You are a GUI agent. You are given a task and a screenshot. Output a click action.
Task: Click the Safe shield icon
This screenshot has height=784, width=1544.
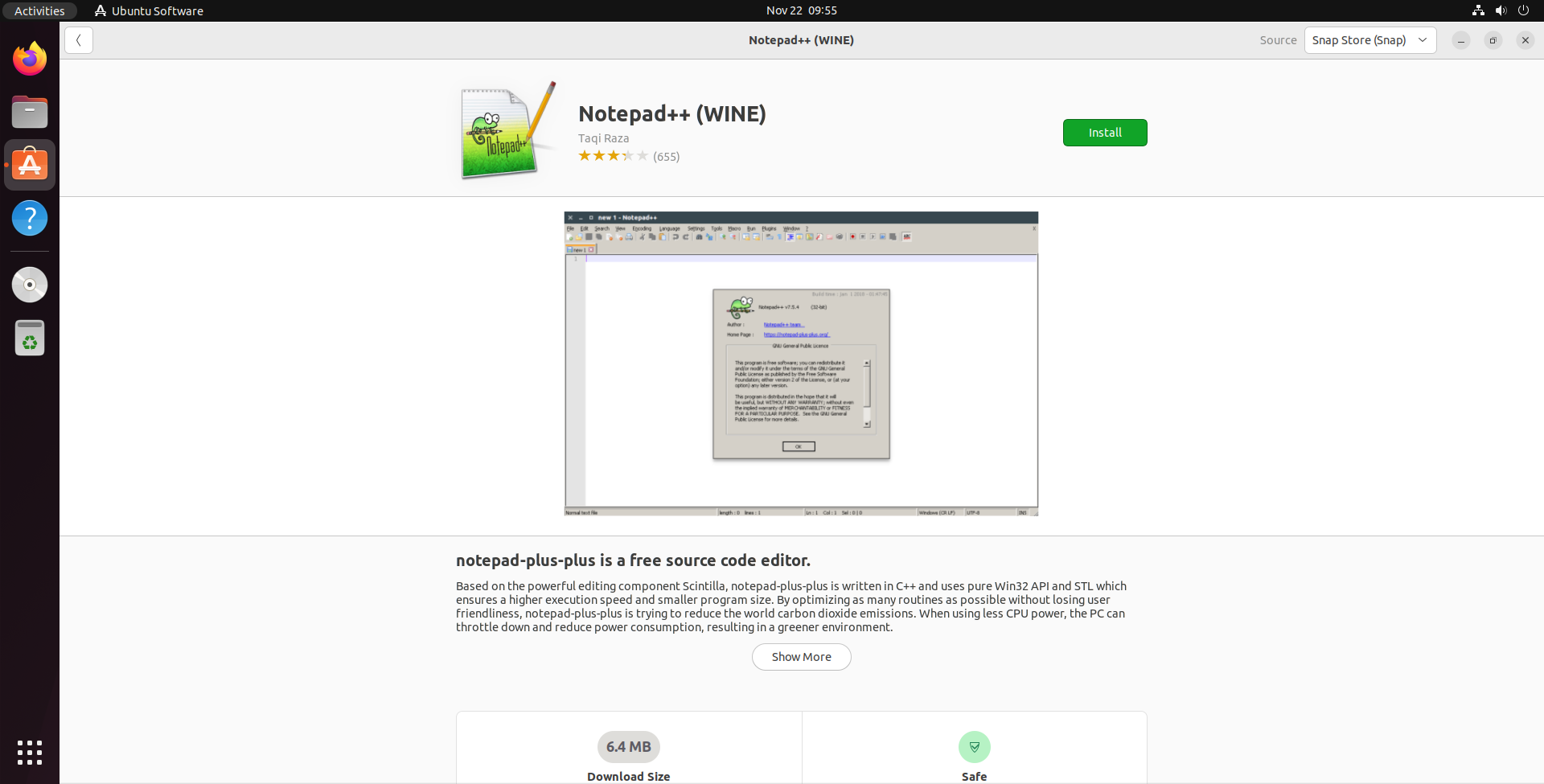[x=974, y=747]
